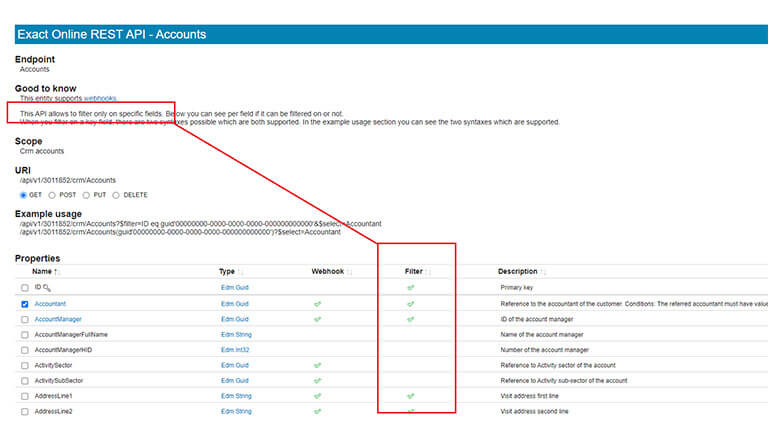Open Edm.Guid link in ActivitySubSector row
This screenshot has height=432, width=768.
coord(235,381)
